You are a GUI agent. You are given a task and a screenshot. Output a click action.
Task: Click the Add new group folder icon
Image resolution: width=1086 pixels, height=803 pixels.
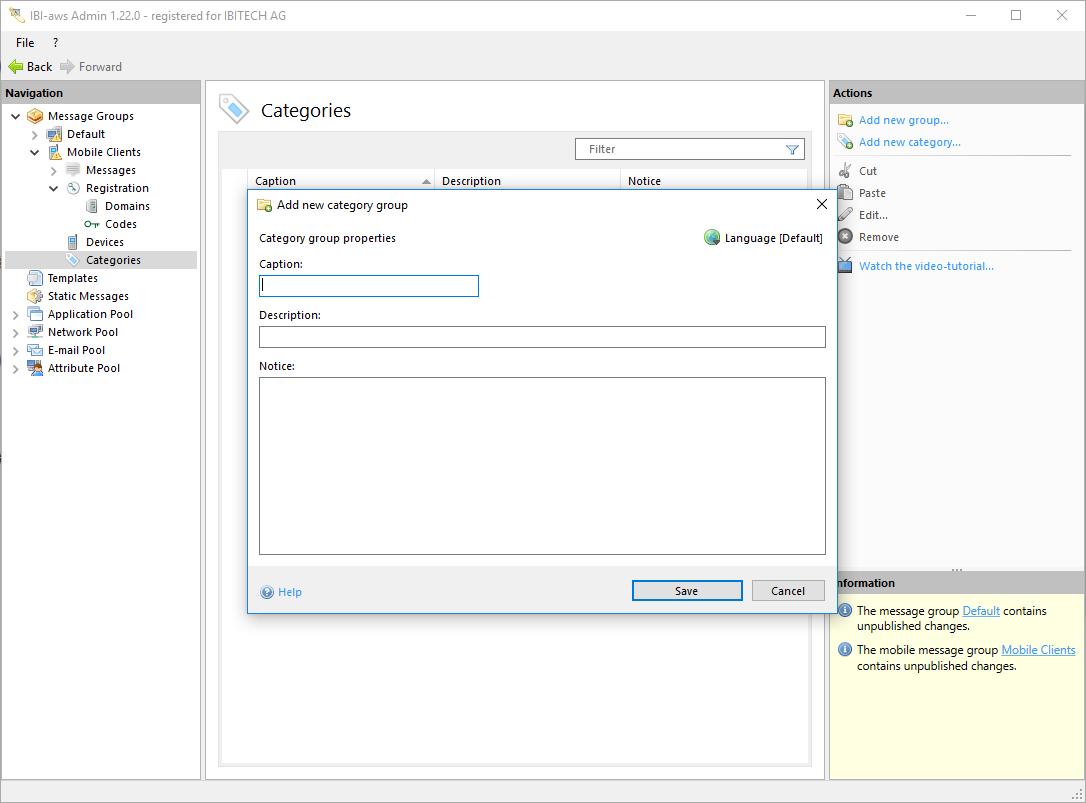click(x=845, y=121)
